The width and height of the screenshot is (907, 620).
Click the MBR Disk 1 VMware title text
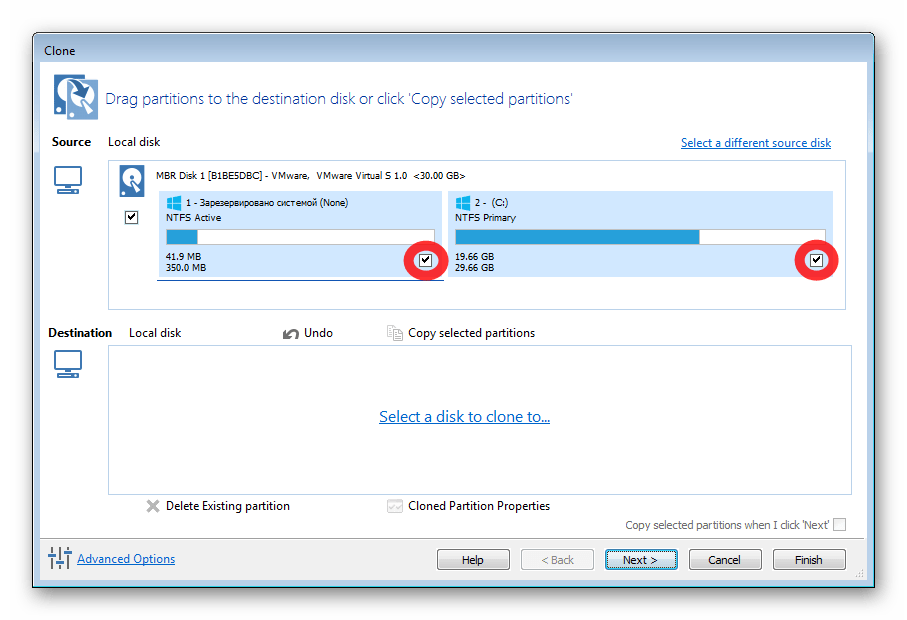[311, 176]
